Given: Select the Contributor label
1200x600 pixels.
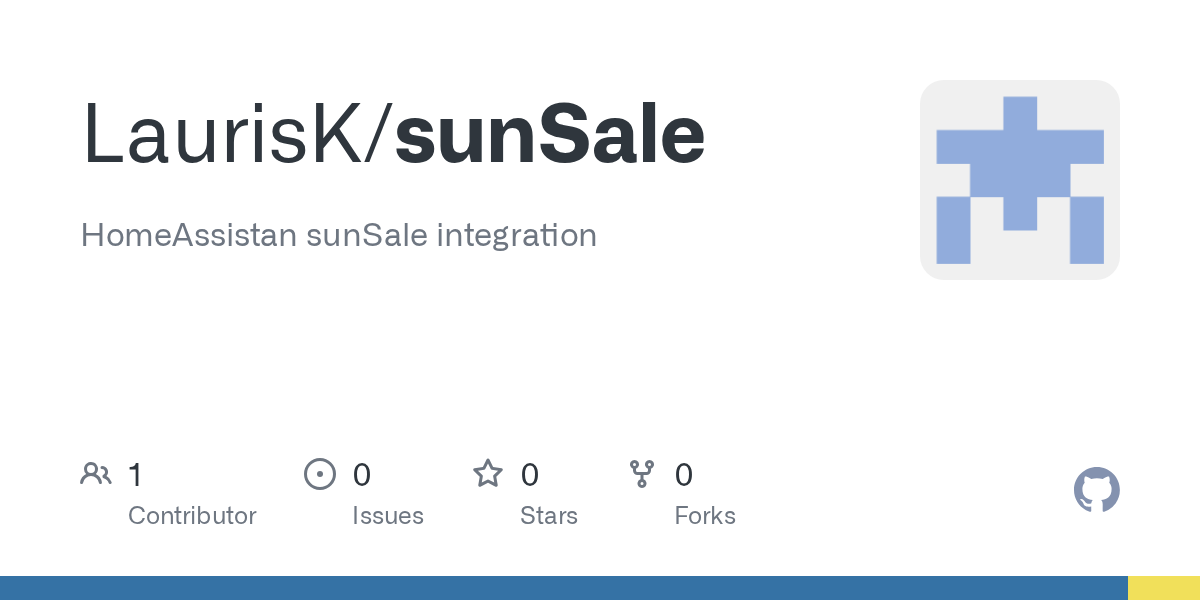Looking at the screenshot, I should [192, 516].
